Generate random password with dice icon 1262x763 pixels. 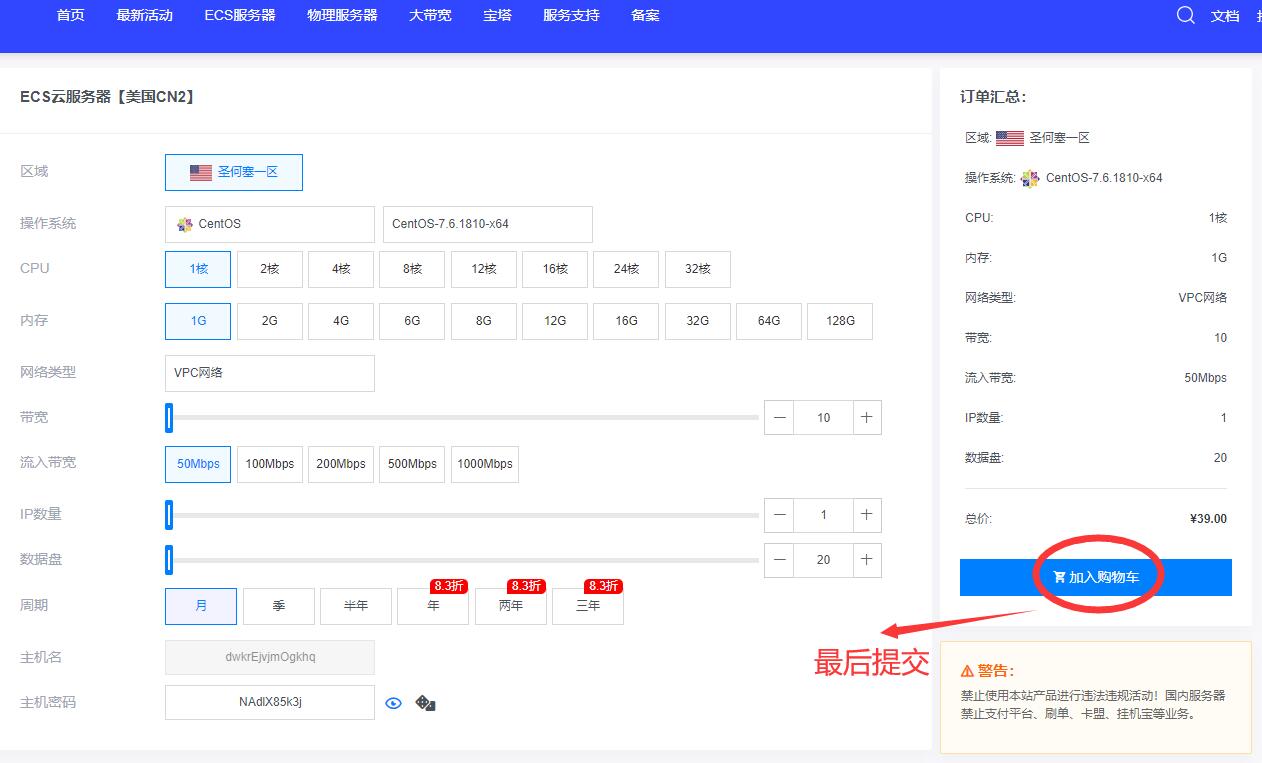426,703
